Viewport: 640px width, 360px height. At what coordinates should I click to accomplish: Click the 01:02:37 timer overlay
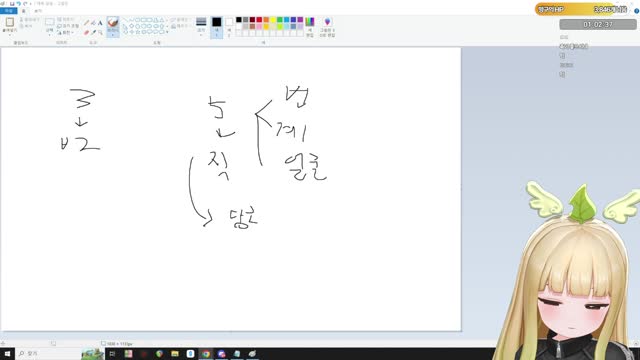click(x=598, y=24)
